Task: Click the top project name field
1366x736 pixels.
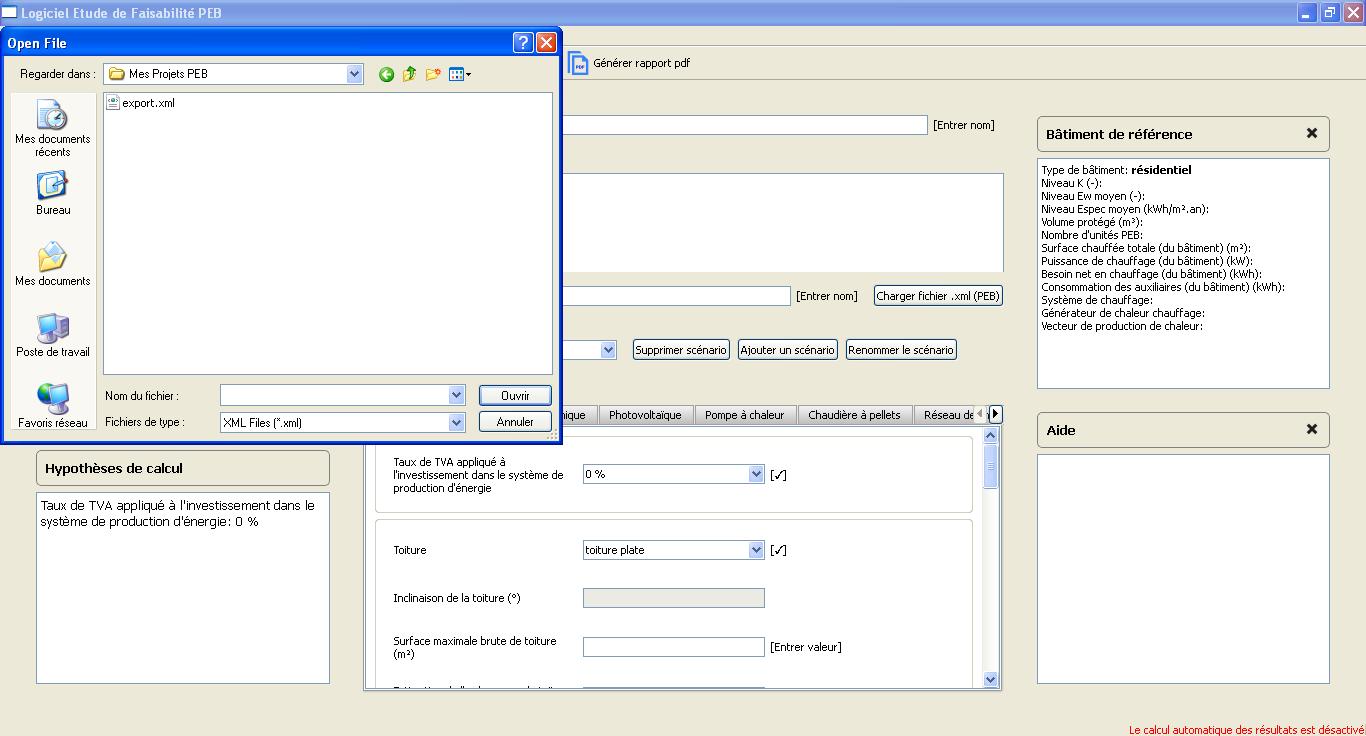Action: [745, 125]
